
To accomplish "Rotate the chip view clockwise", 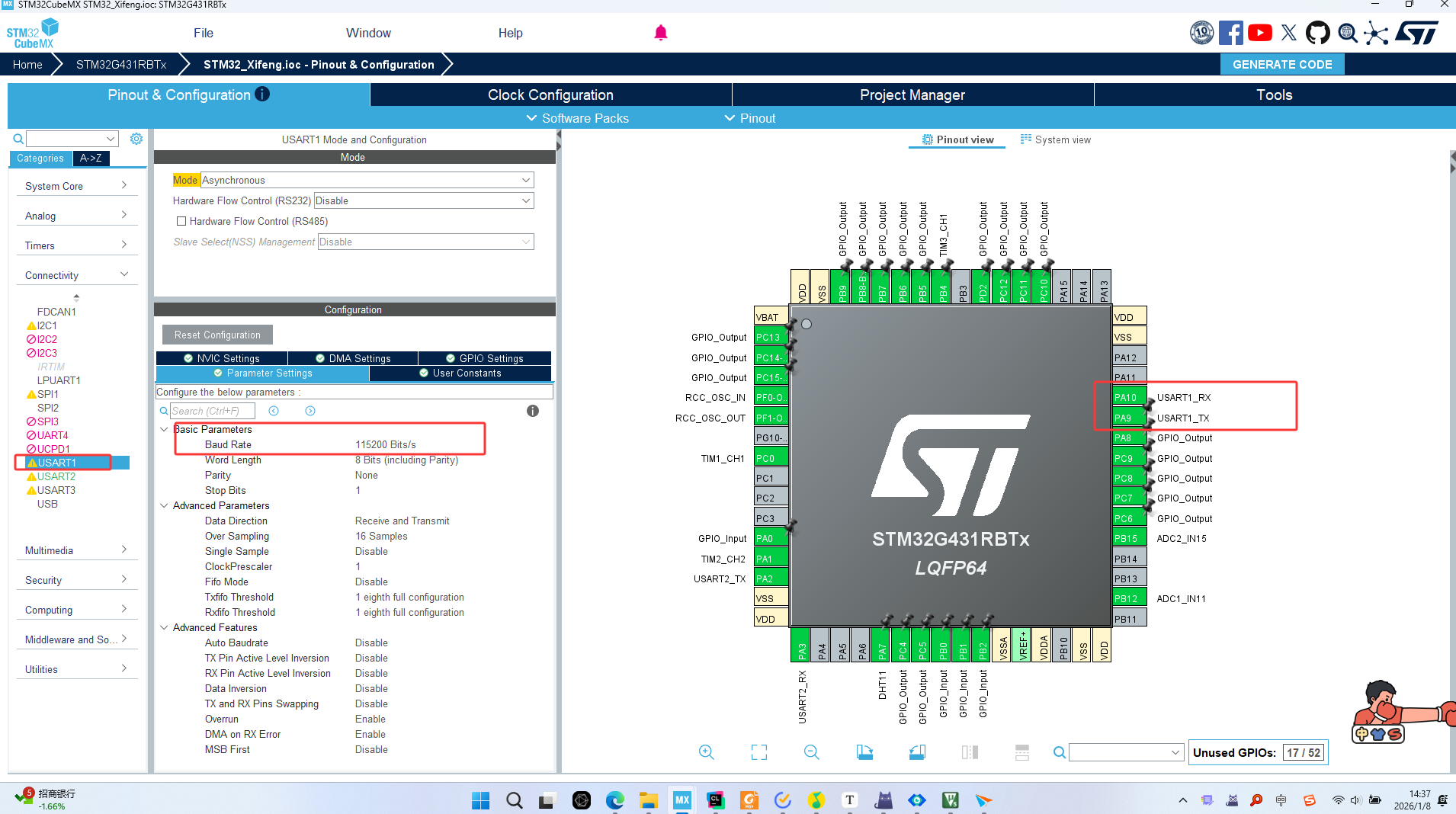I will coord(864,752).
